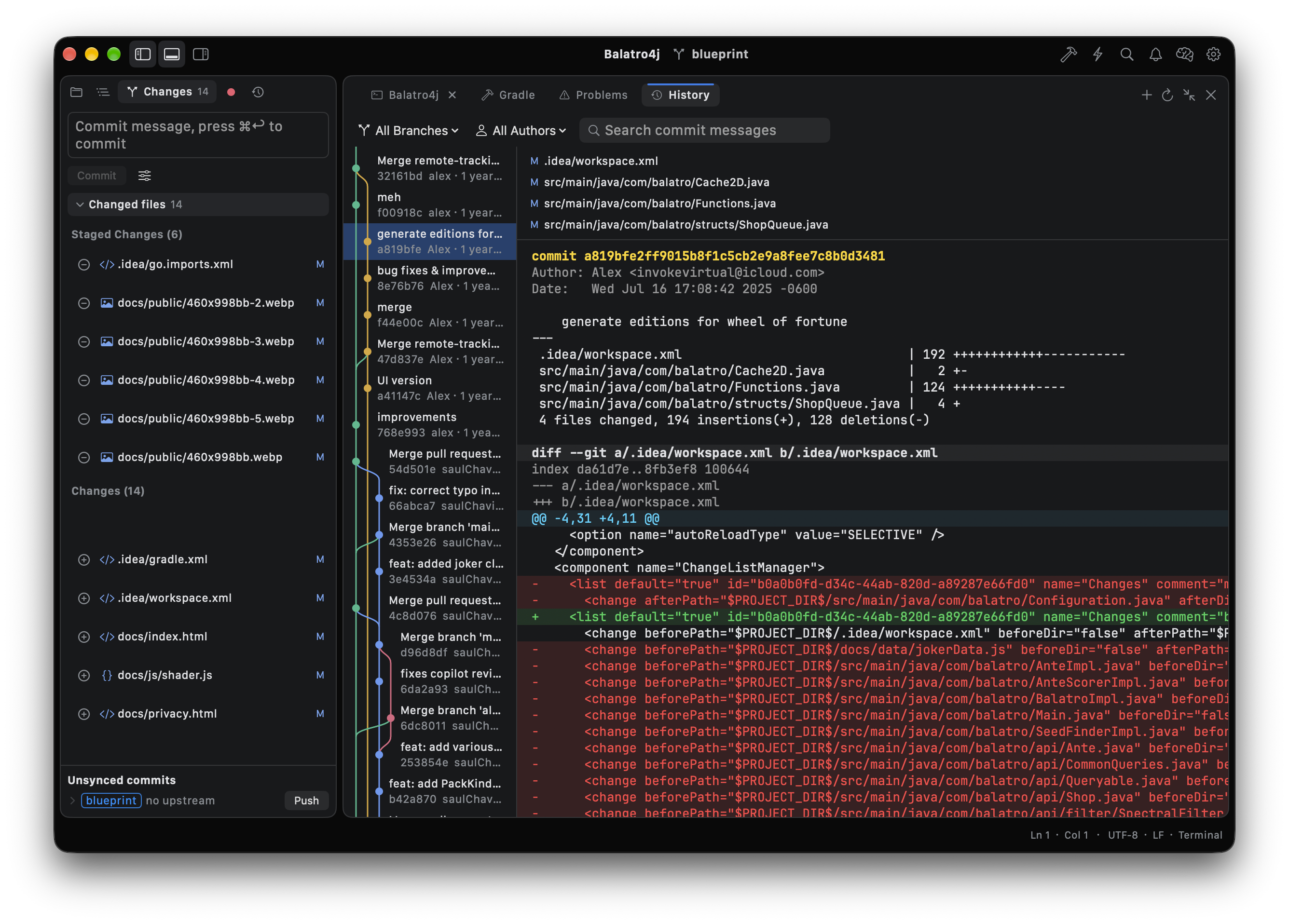Switch to the Problems tab

pos(593,95)
